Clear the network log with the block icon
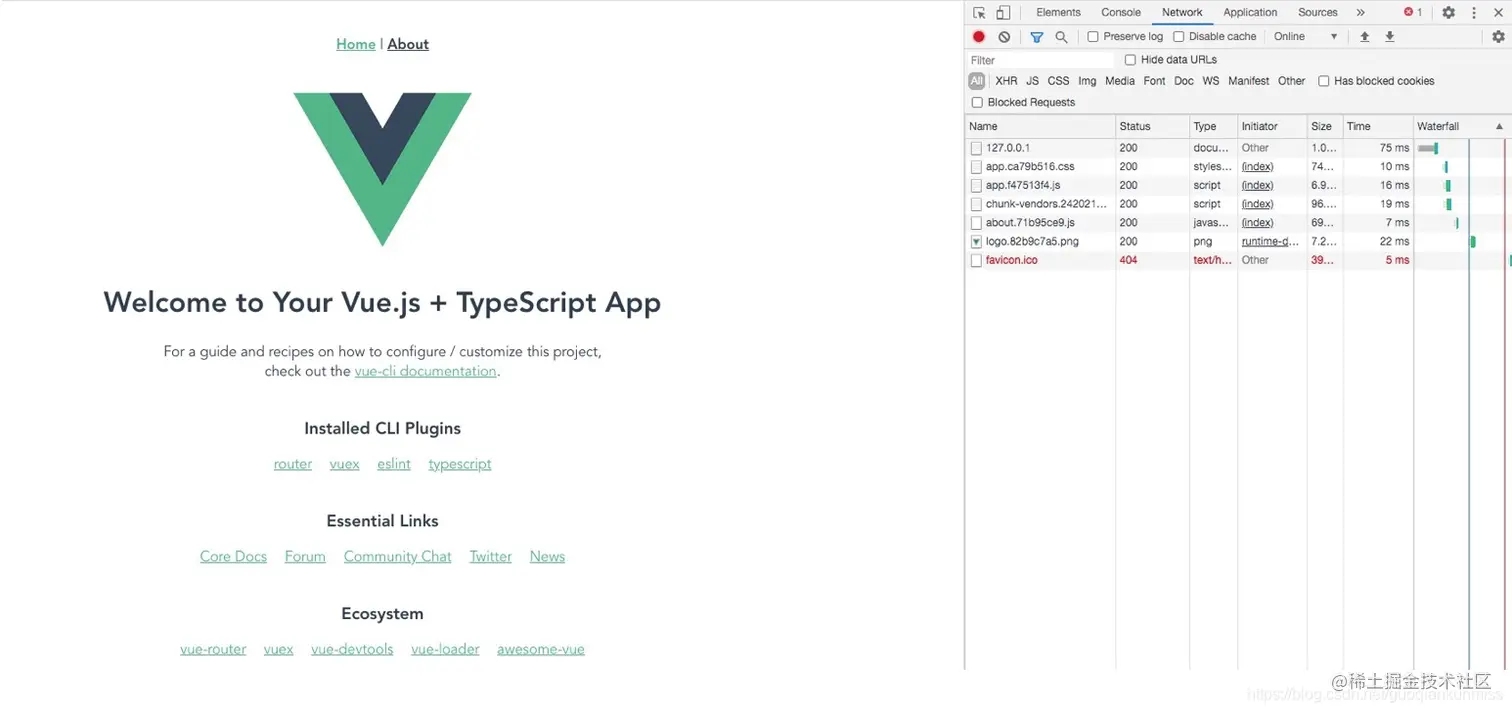This screenshot has height=712, width=1512. pos(1004,36)
